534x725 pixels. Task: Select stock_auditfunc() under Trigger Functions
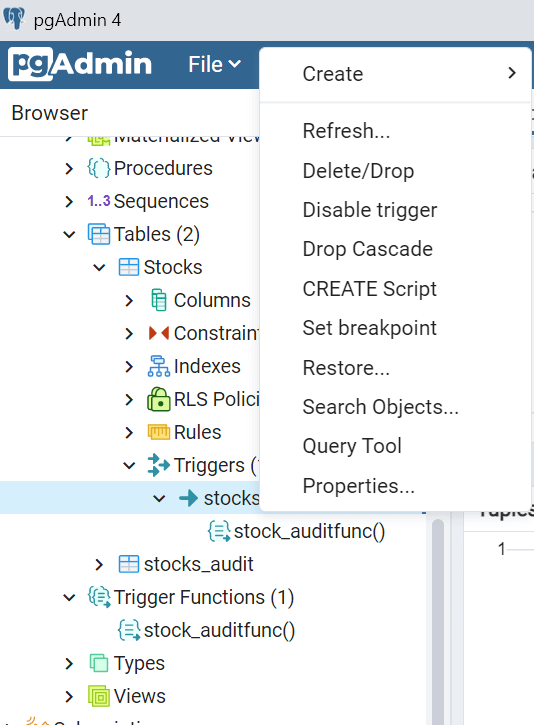[x=219, y=630]
